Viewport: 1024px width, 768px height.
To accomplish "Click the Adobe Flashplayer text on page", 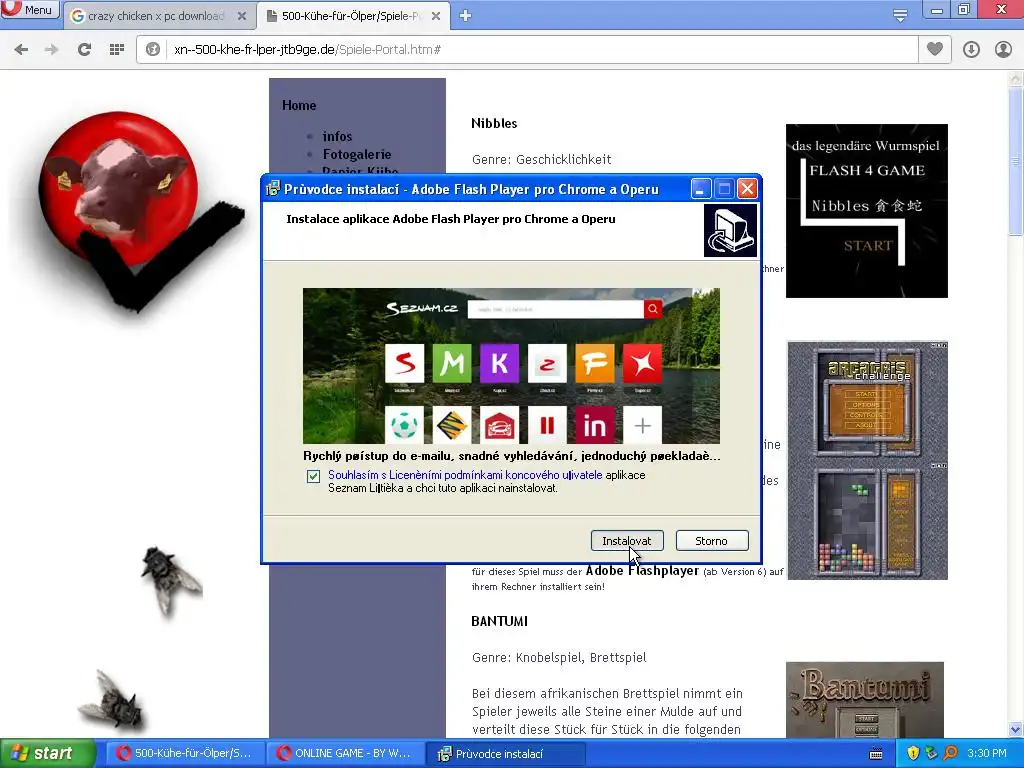I will [x=642, y=571].
